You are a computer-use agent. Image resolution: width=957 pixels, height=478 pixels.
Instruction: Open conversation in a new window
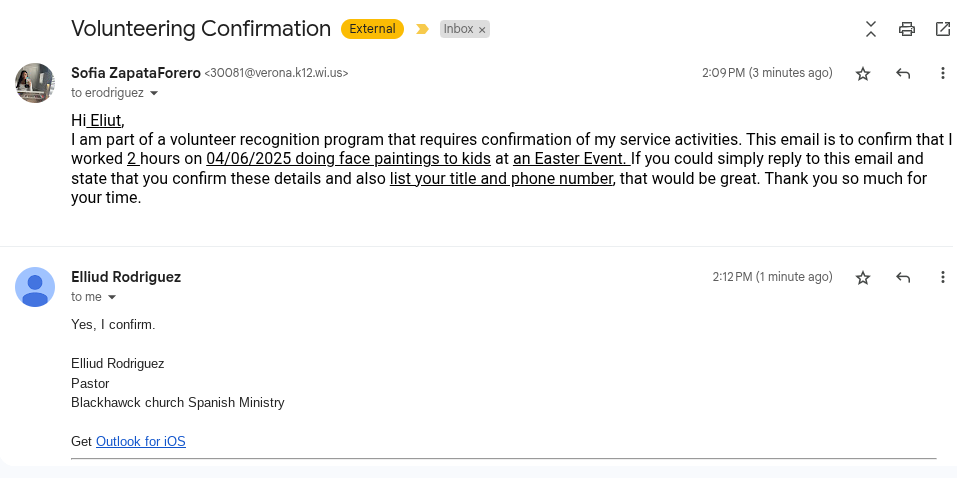click(x=942, y=29)
